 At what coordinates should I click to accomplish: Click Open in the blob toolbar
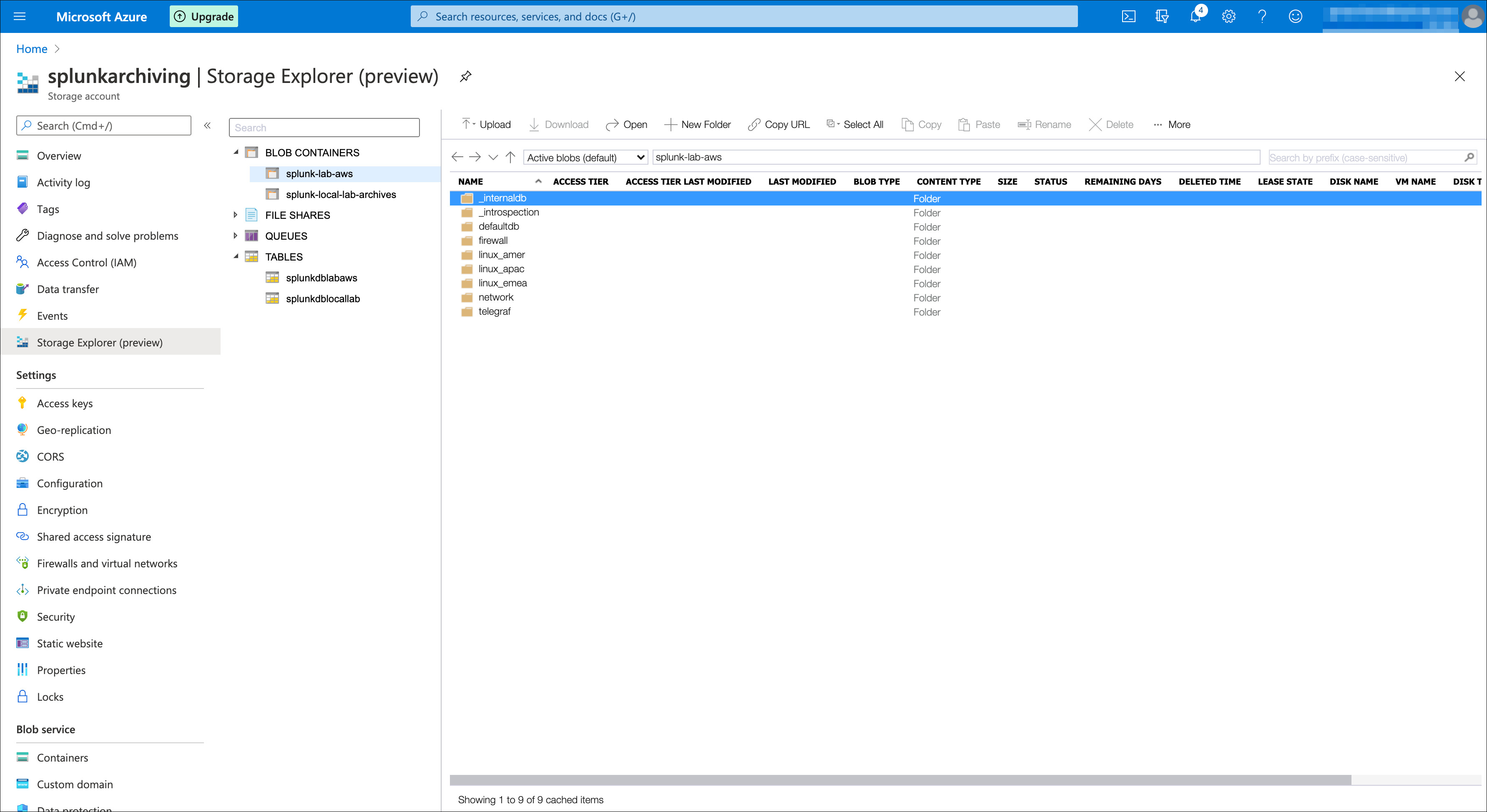(x=626, y=124)
